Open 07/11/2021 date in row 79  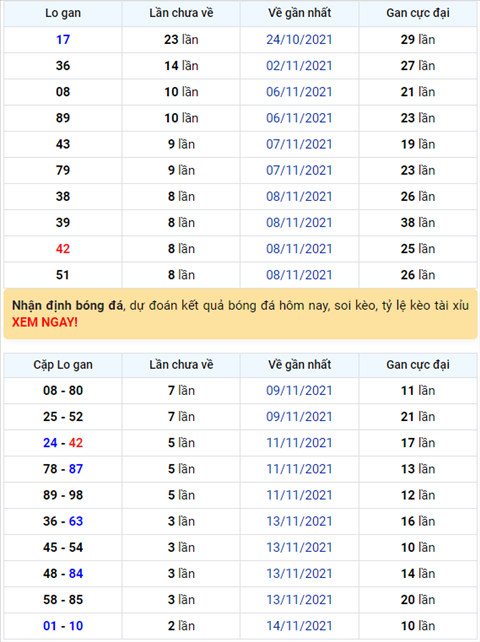click(x=299, y=170)
